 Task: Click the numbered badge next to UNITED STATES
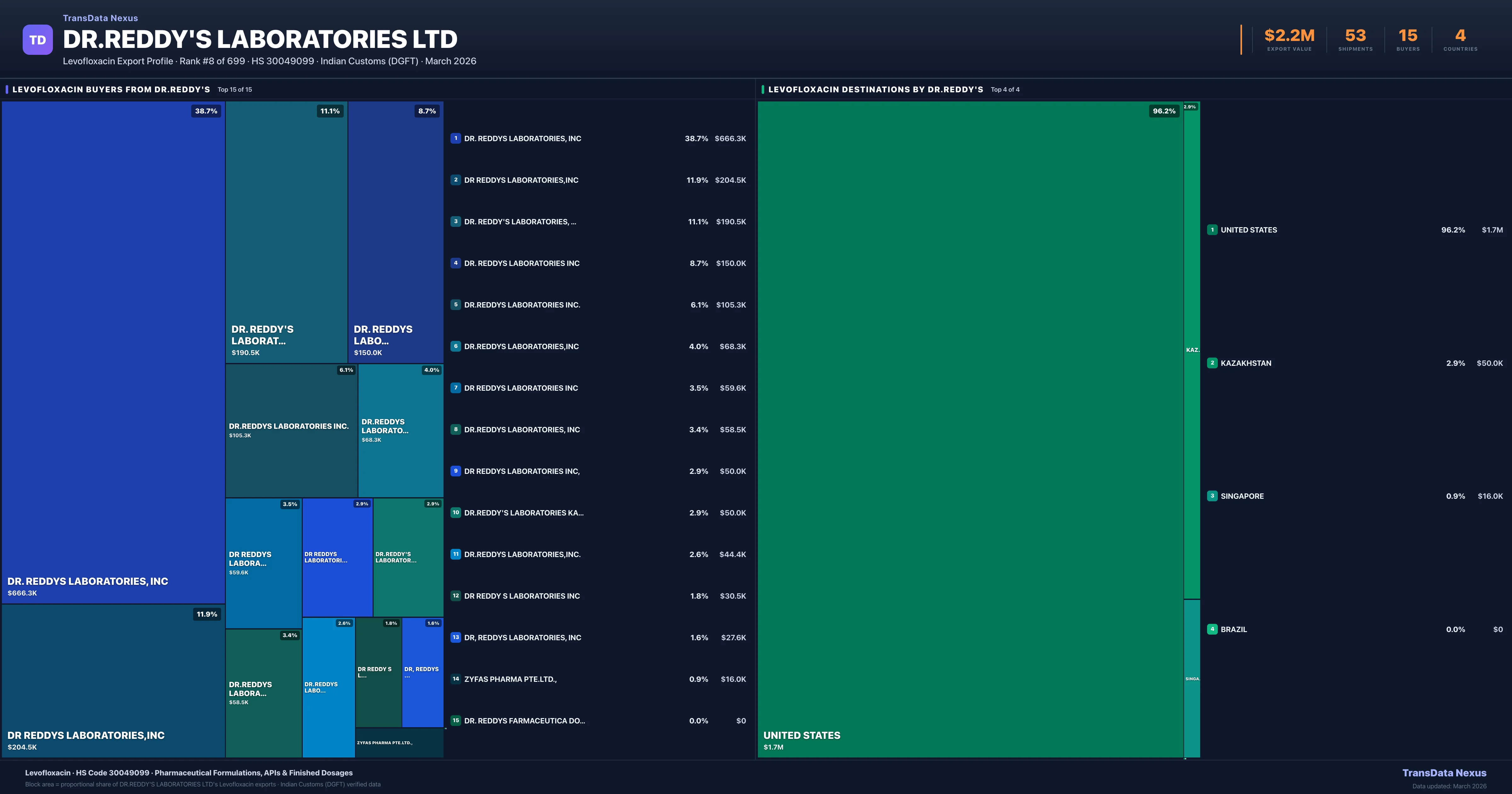[1212, 230]
